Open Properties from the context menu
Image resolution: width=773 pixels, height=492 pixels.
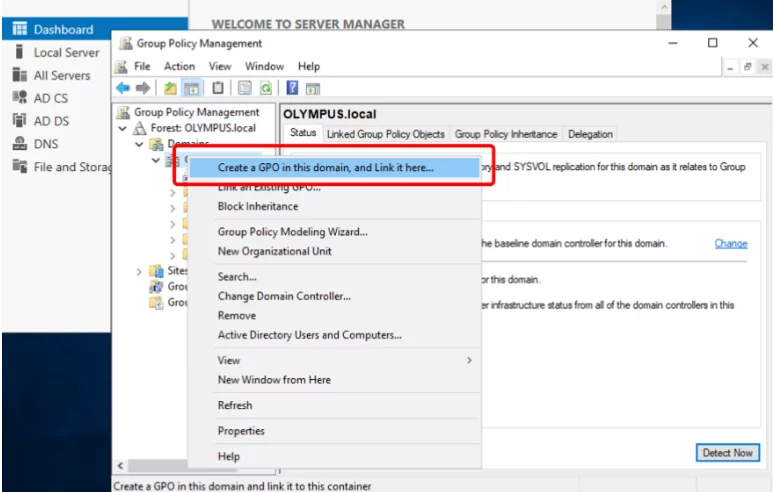click(334, 431)
